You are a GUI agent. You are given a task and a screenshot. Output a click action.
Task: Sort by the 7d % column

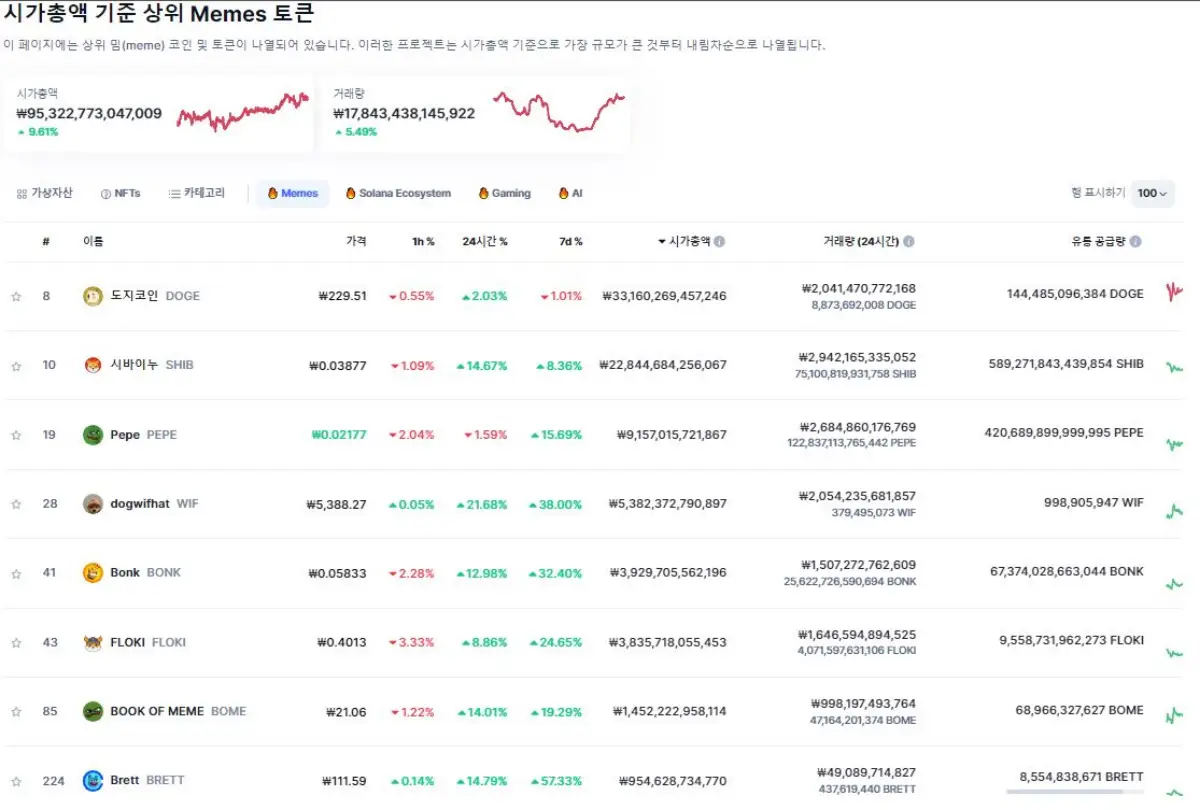[x=571, y=242]
